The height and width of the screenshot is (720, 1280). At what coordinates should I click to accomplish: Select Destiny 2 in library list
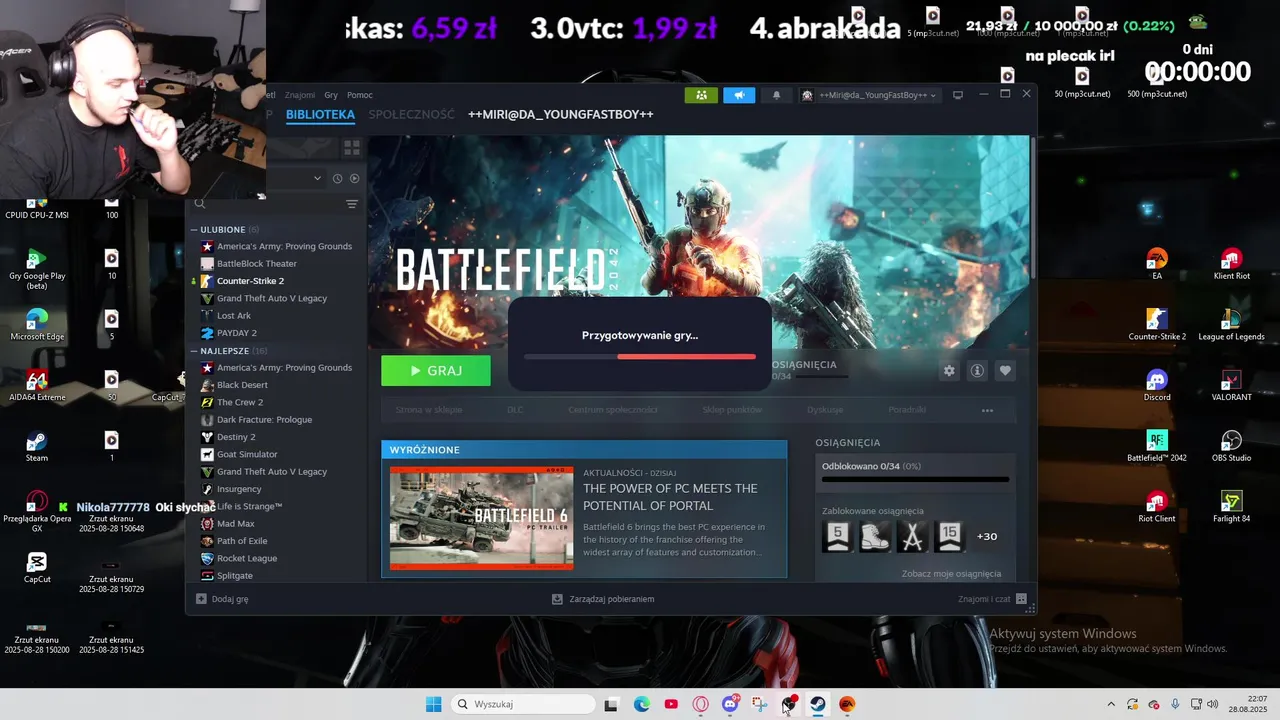[x=236, y=437]
